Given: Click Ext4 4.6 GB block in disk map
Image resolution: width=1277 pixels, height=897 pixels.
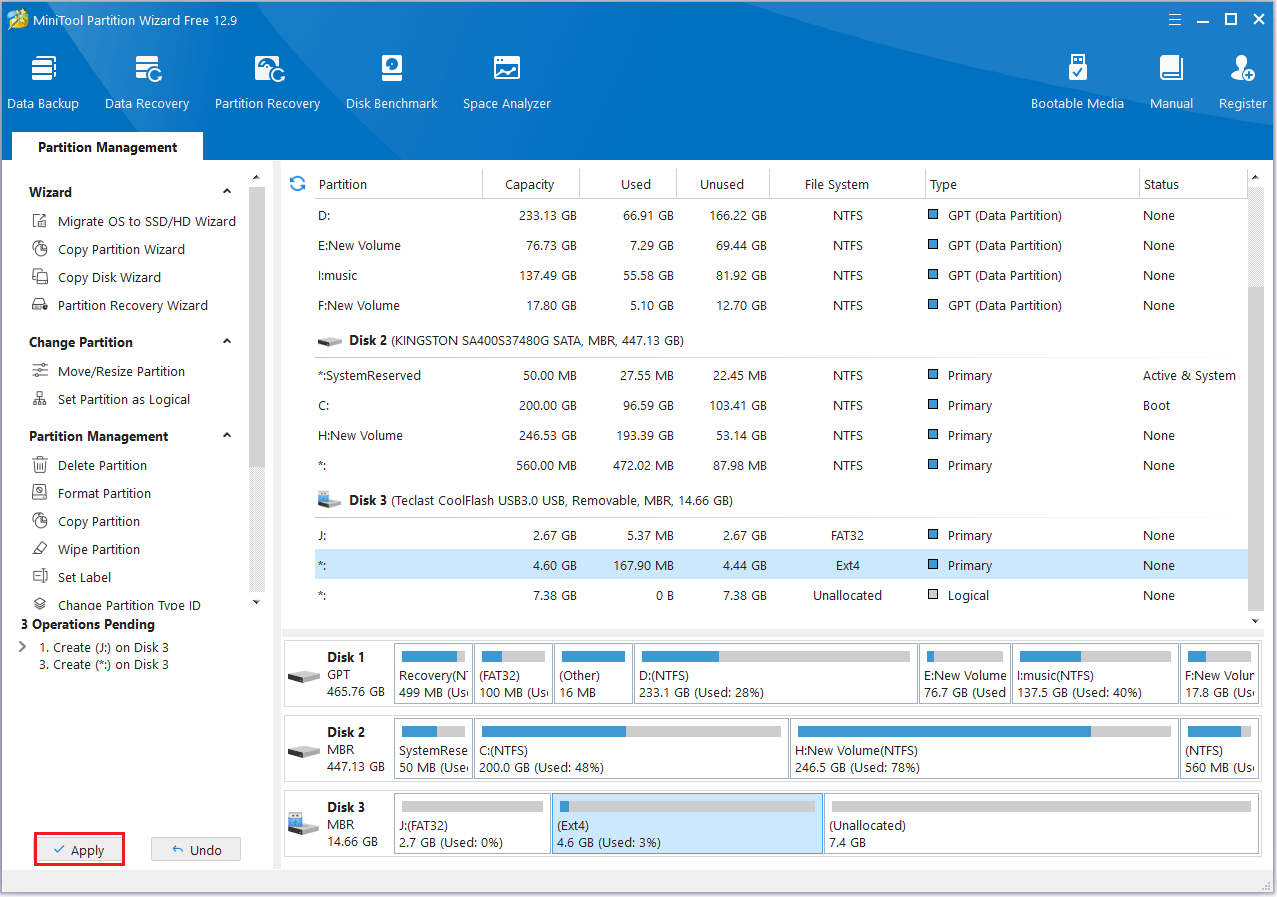Looking at the screenshot, I should (x=687, y=824).
